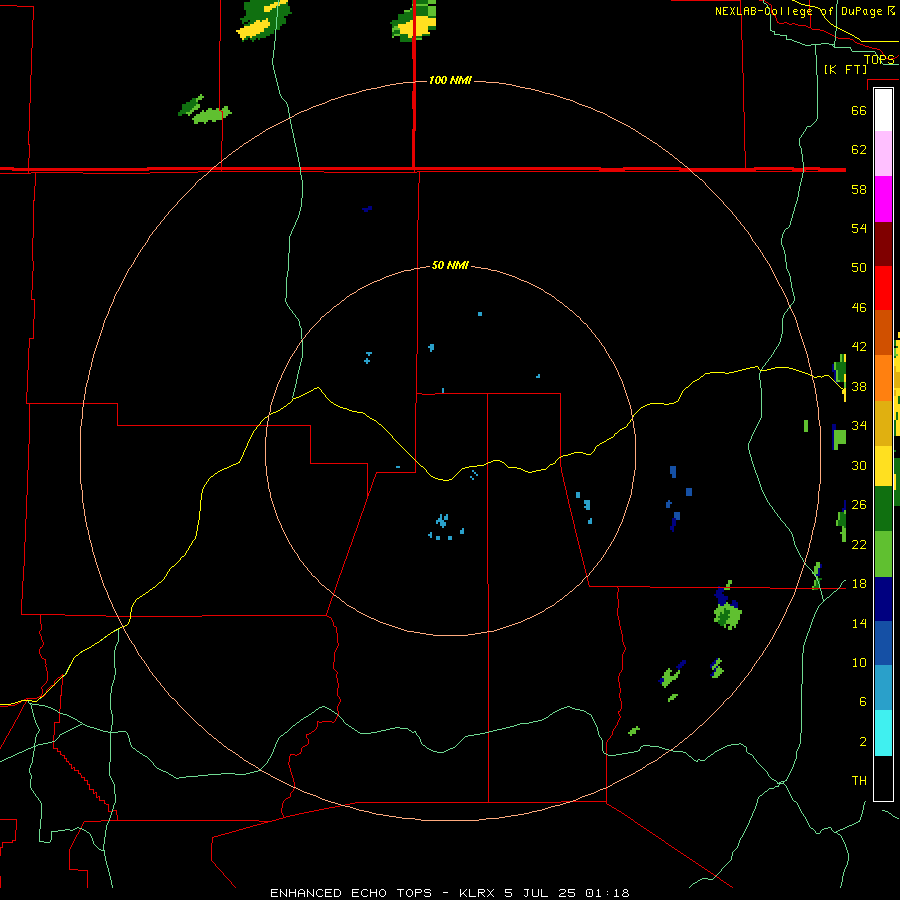Click the [K FT] units label

pos(845,69)
